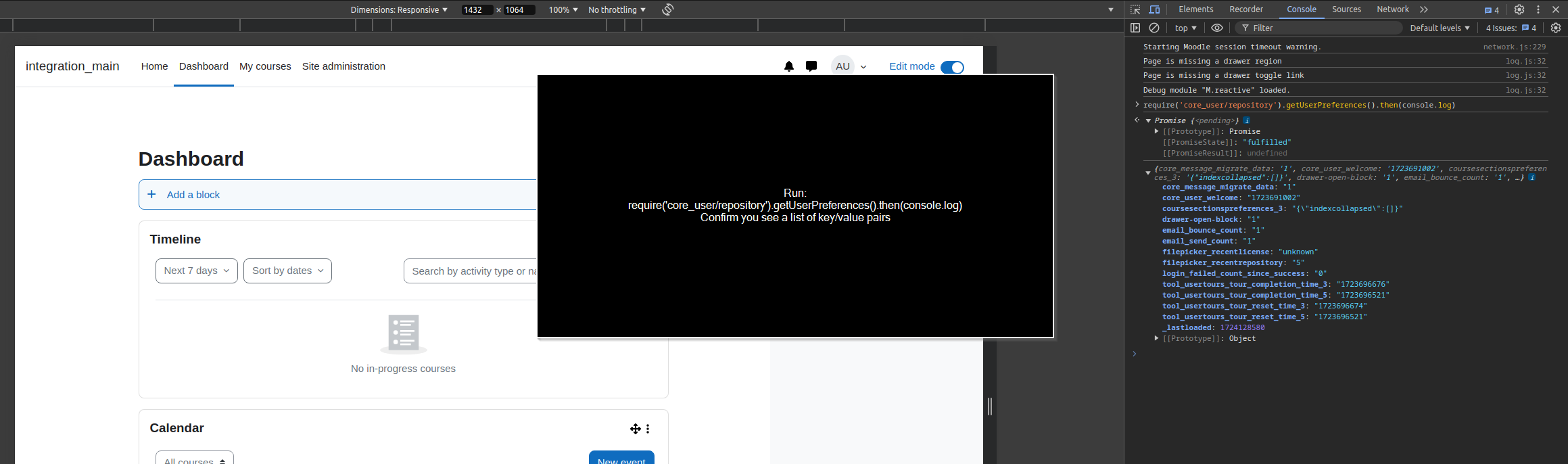The width and height of the screenshot is (1568, 464).
Task: Click the integration_main site name
Action: [72, 66]
